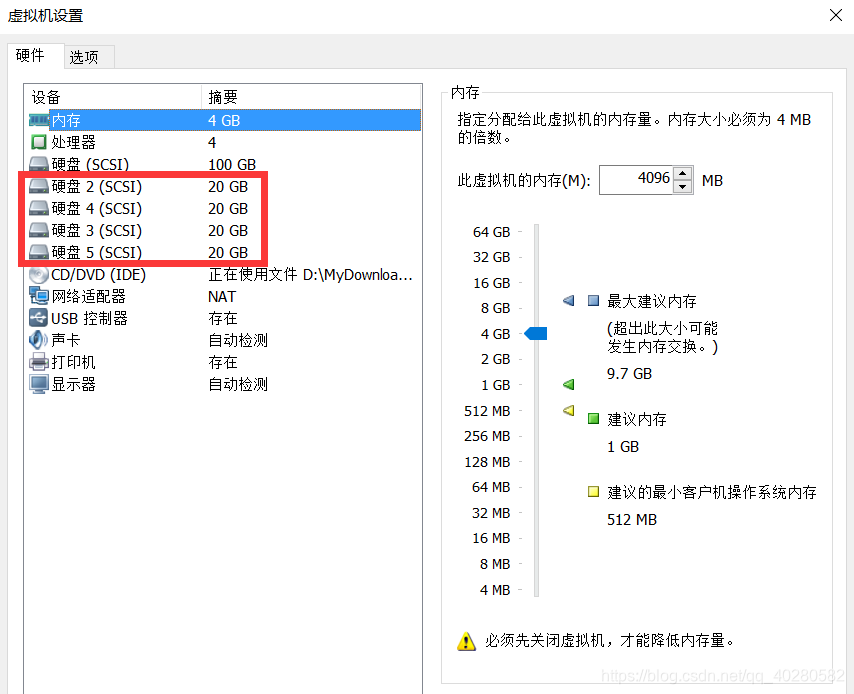Select the 网络适配器 device row
The height and width of the screenshot is (694, 854).
224,296
